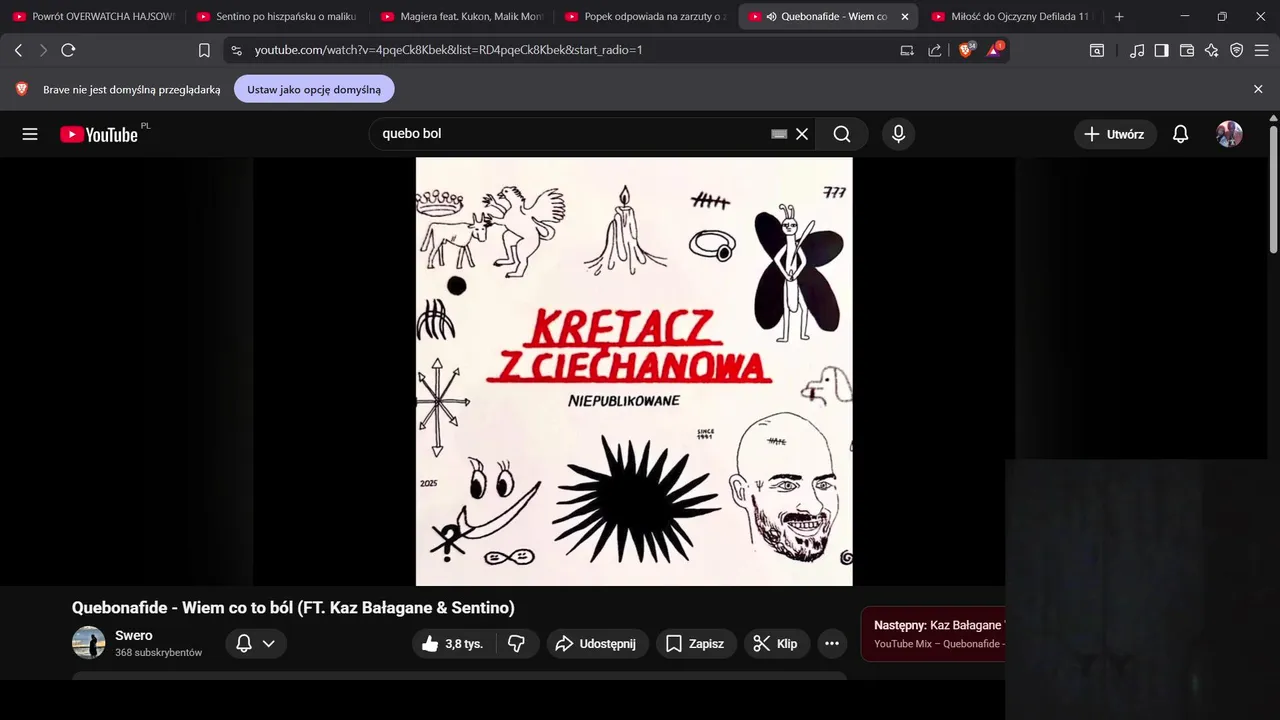
Task: Start voice search with microphone
Action: [x=898, y=134]
